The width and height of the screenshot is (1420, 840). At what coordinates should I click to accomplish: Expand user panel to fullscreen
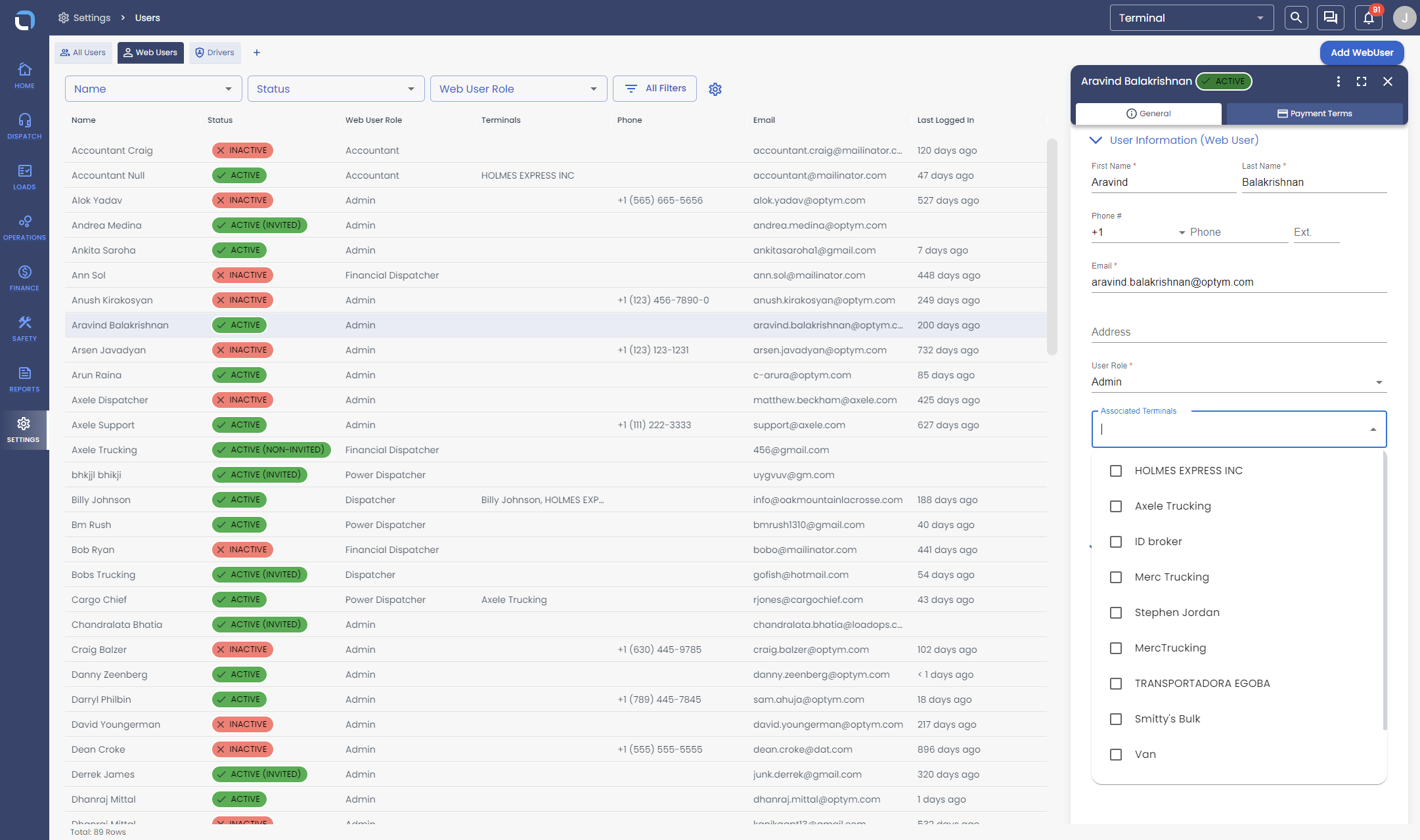1362,81
